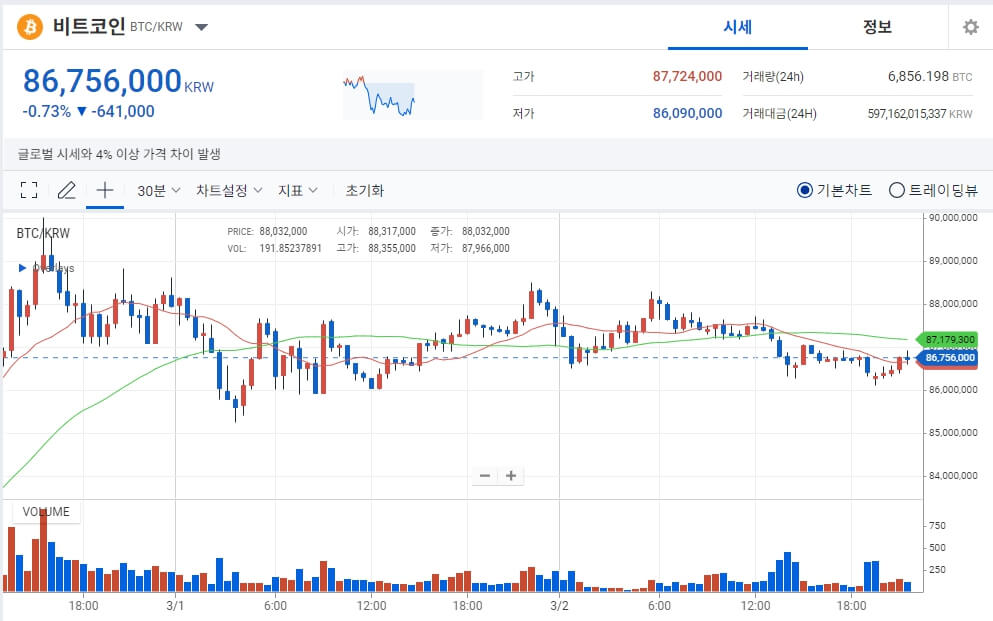Open the 30분 timeframe dropdown
Screen dimensions: 993x621
click(155, 189)
